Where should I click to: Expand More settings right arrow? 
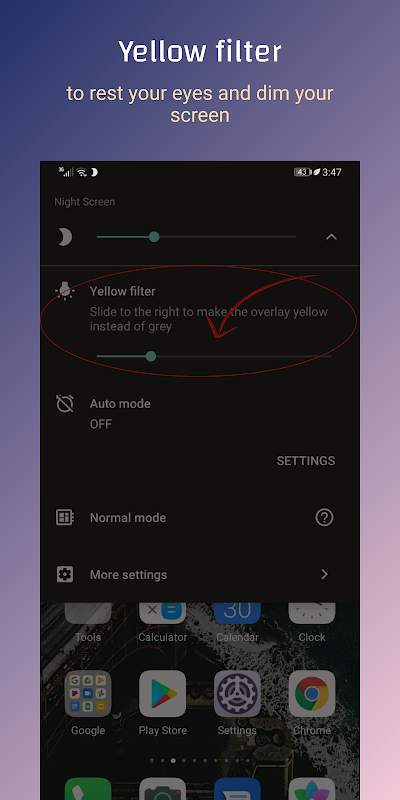coord(324,574)
